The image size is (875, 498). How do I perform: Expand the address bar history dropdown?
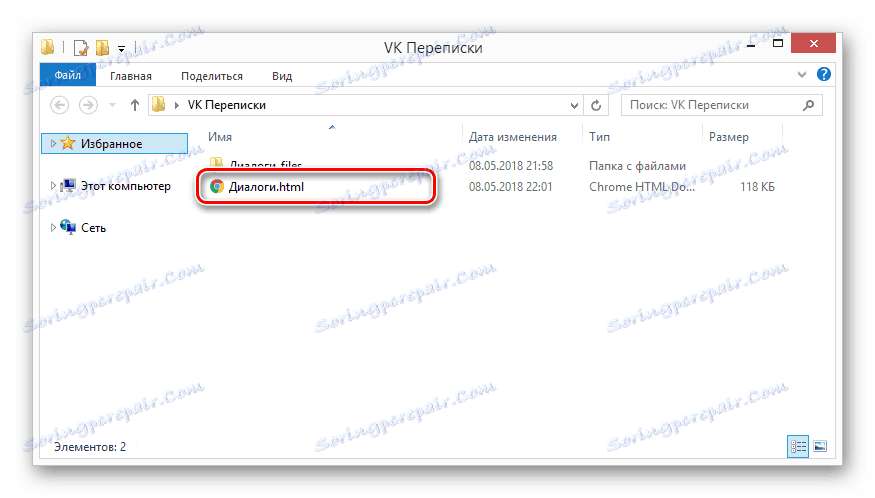click(574, 105)
